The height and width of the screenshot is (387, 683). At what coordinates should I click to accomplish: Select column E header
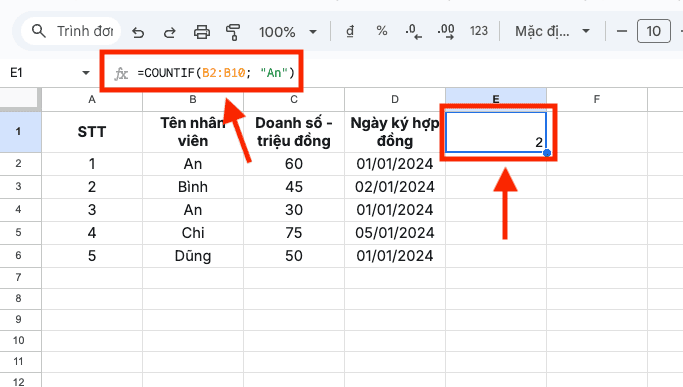tap(496, 99)
